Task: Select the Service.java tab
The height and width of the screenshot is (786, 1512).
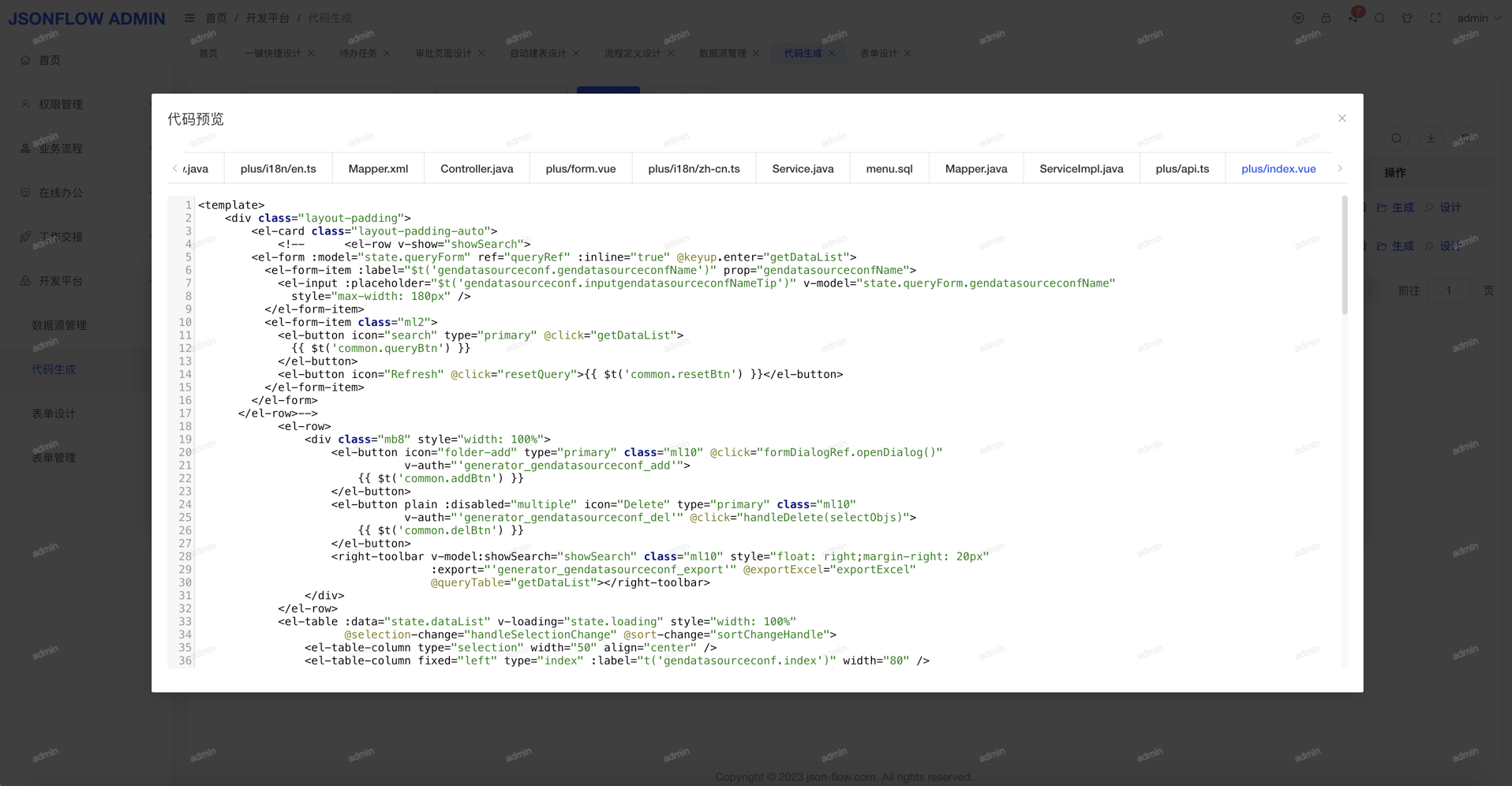Action: pos(803,169)
